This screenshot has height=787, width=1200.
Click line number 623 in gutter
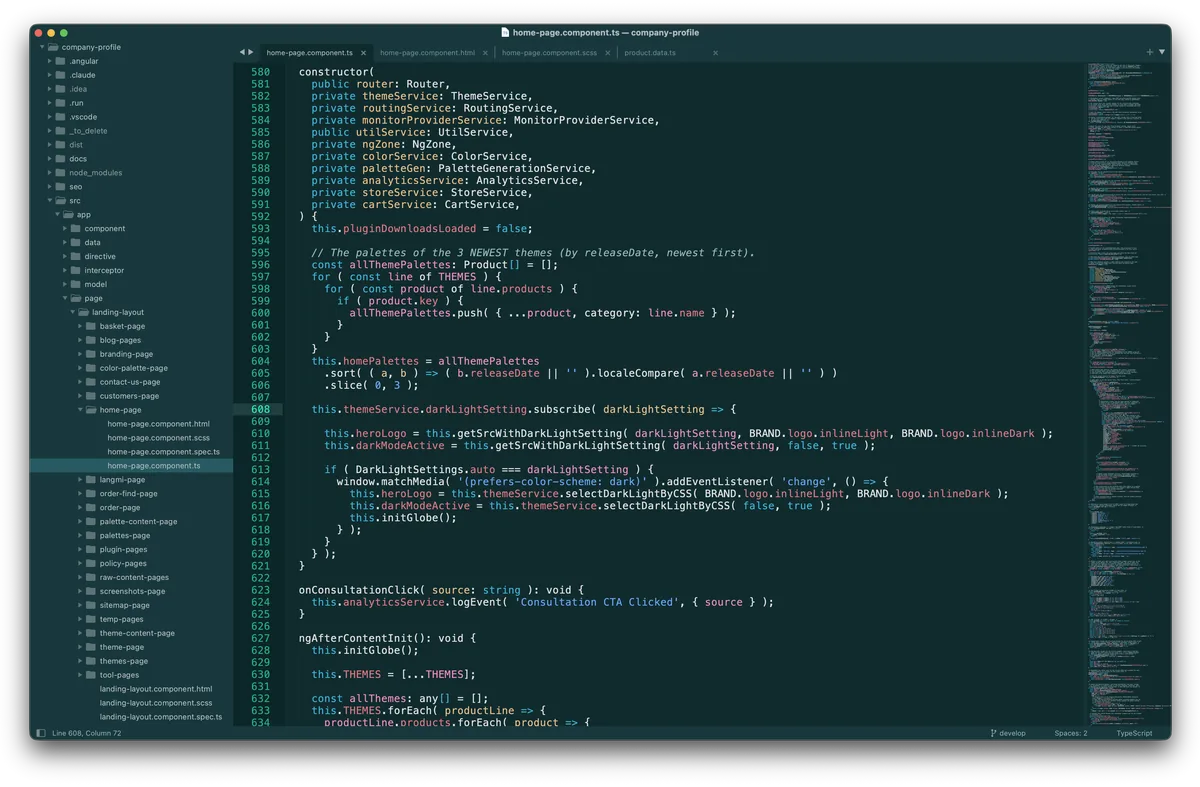(x=260, y=590)
